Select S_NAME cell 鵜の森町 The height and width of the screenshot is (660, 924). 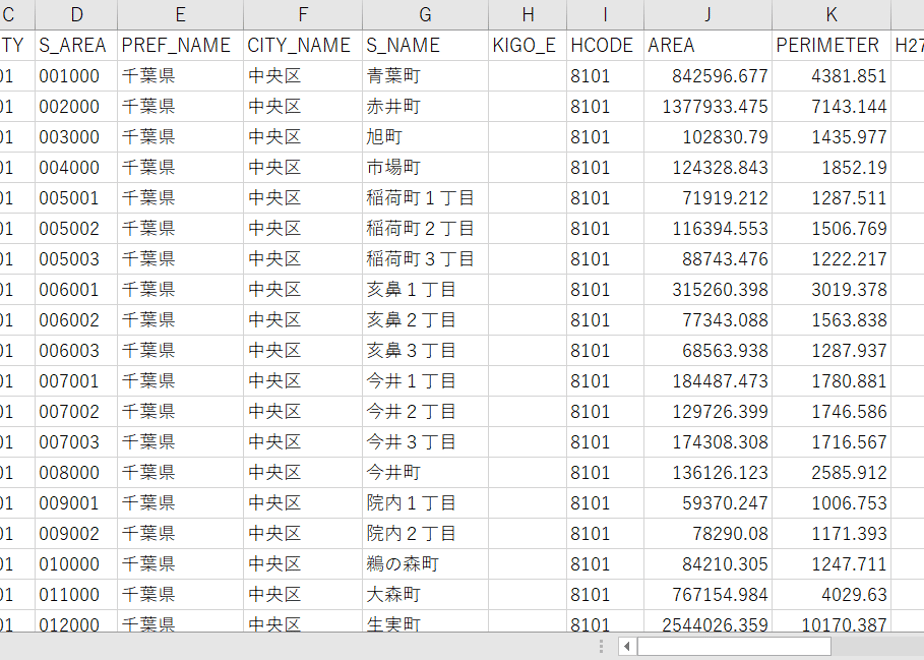point(425,565)
